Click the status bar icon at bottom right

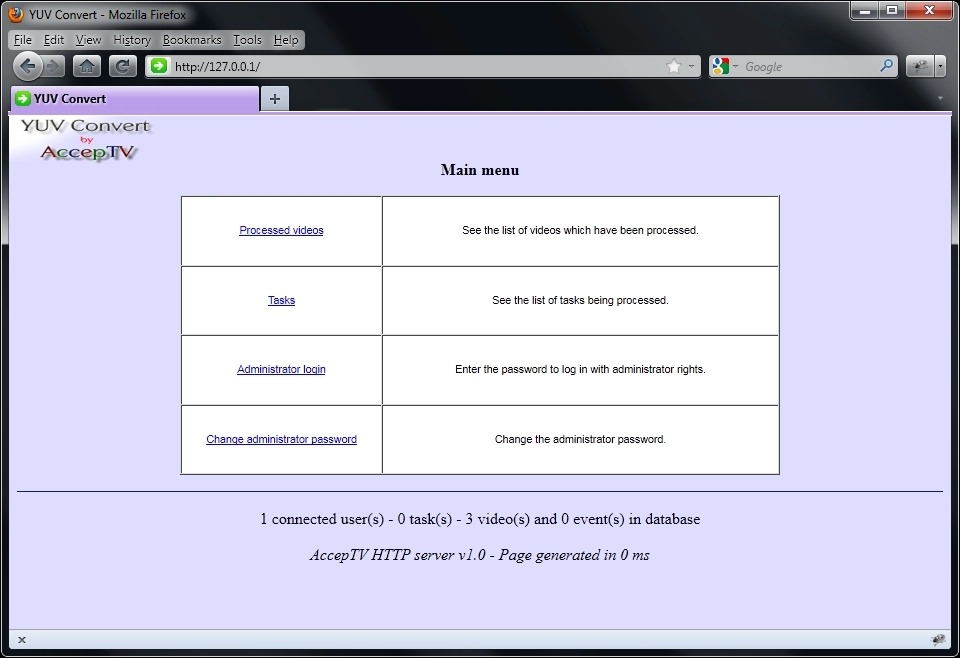(x=938, y=640)
